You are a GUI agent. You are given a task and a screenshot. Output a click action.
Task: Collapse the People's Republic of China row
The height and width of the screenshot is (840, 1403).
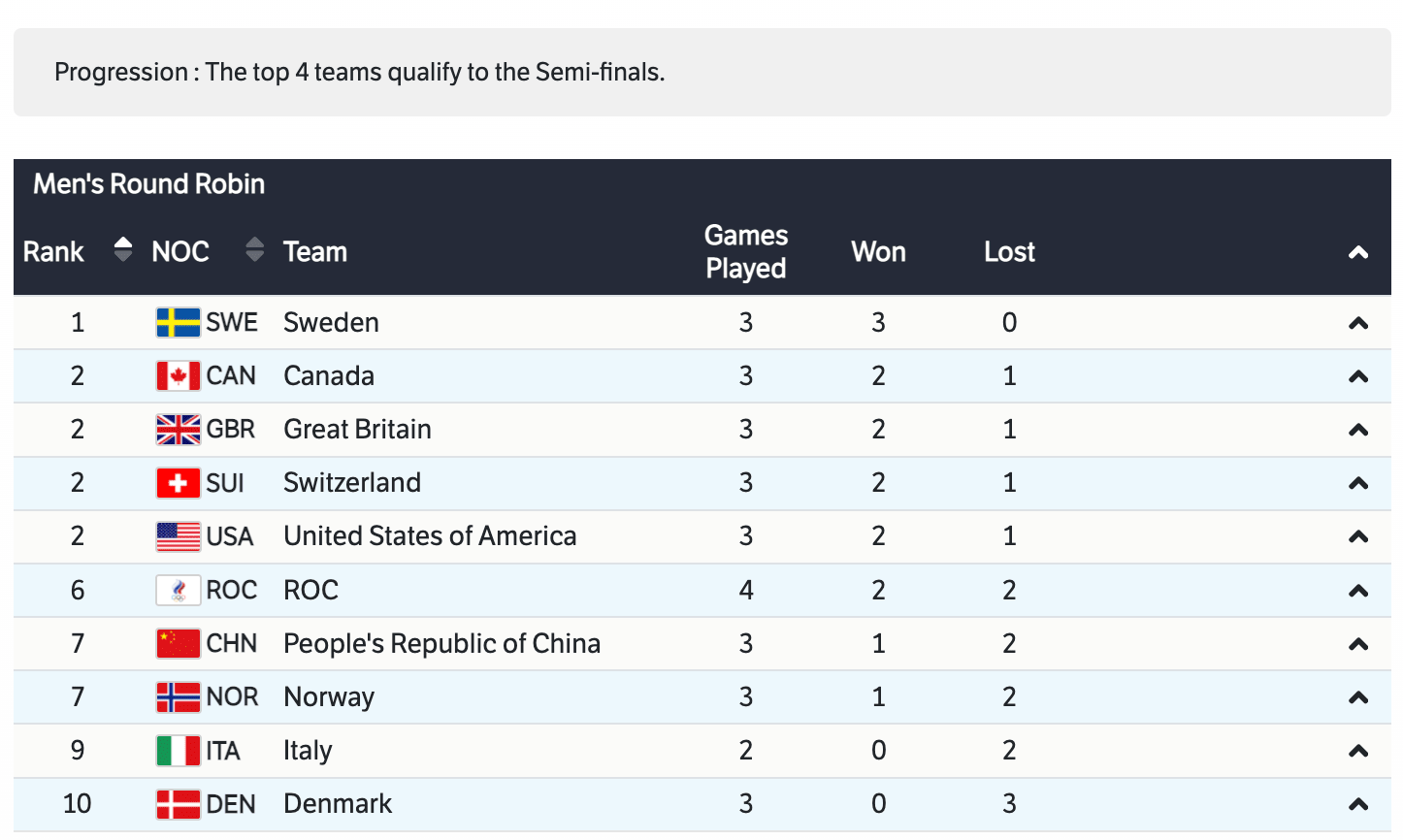point(1357,644)
